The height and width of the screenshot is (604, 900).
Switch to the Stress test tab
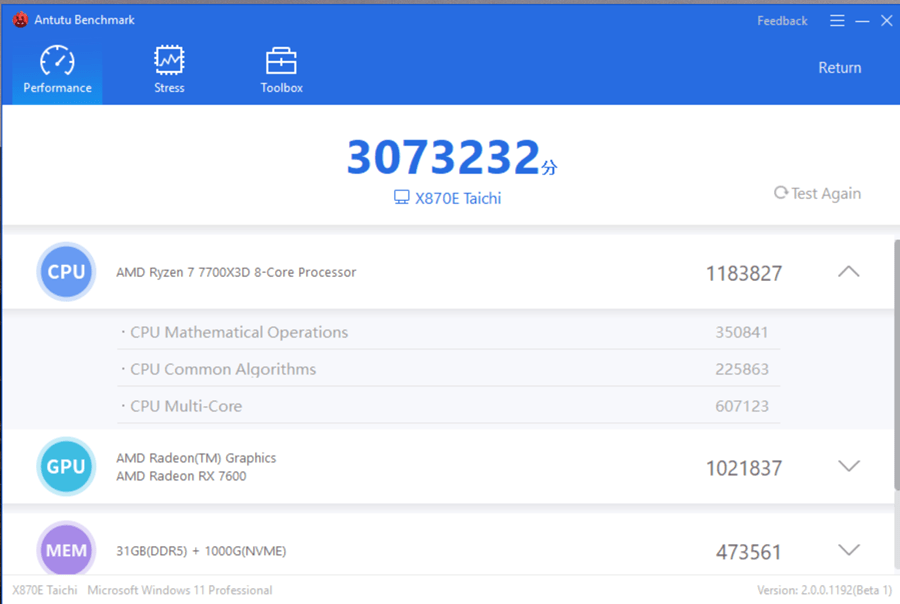[x=169, y=70]
